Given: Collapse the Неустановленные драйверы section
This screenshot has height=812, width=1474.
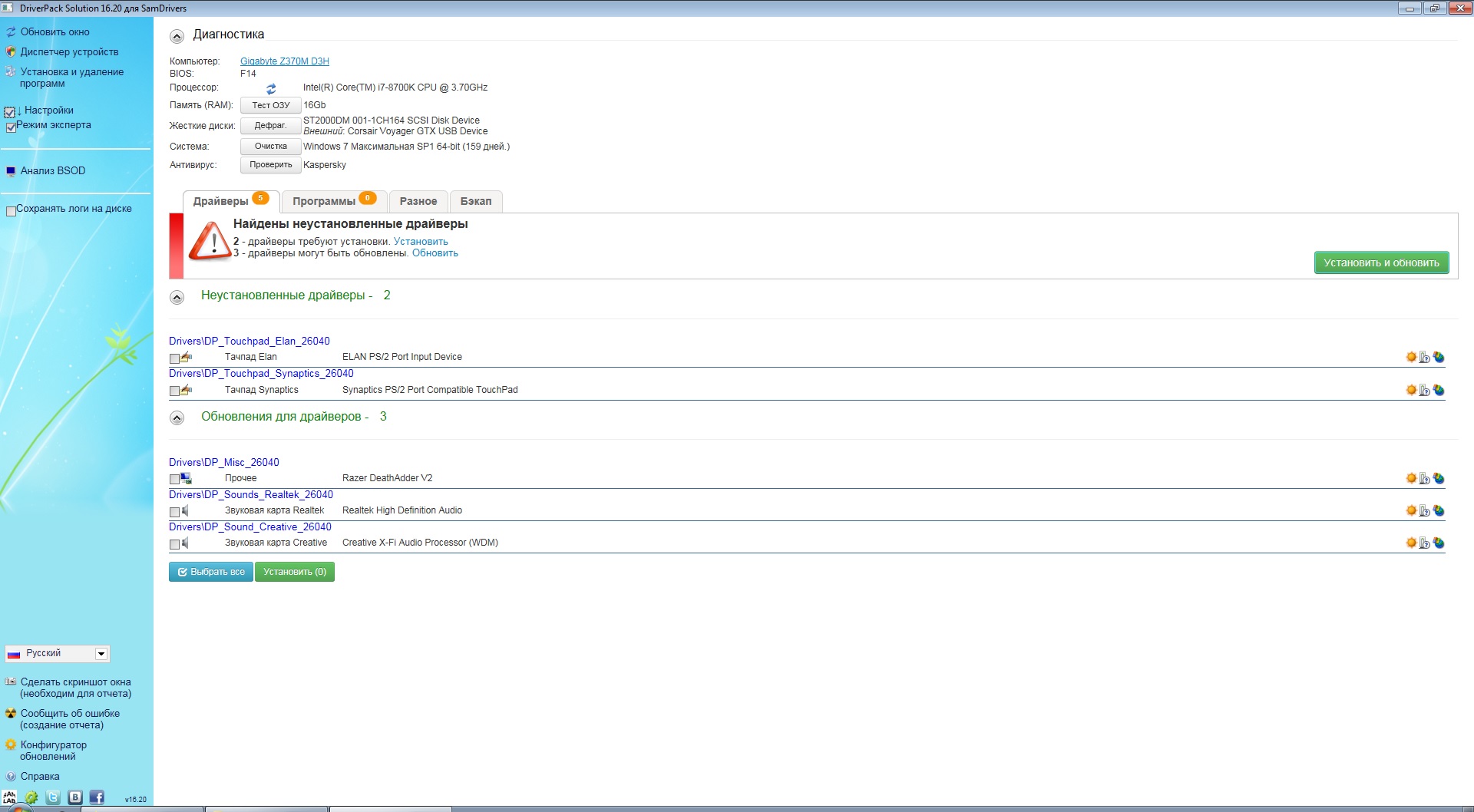Looking at the screenshot, I should point(177,297).
